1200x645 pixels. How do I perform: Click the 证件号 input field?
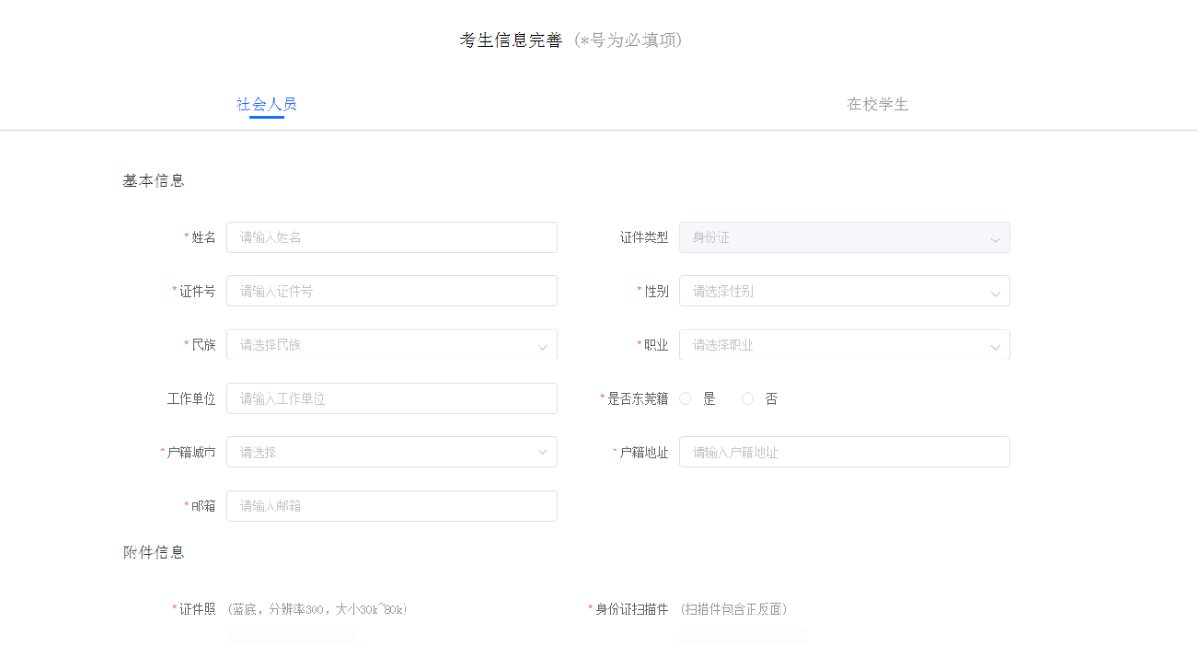tap(391, 291)
